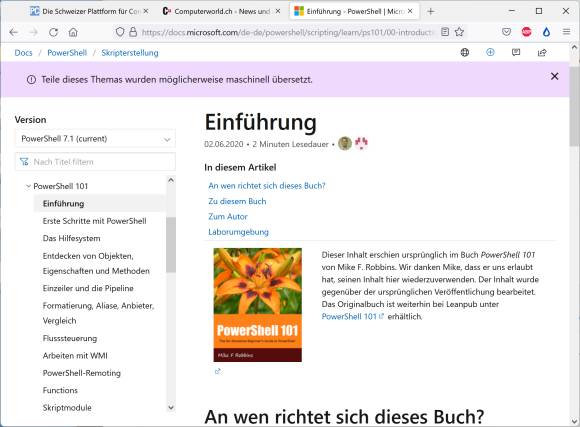Open the feedback comment icon
This screenshot has height=427, width=580.
coord(516,53)
